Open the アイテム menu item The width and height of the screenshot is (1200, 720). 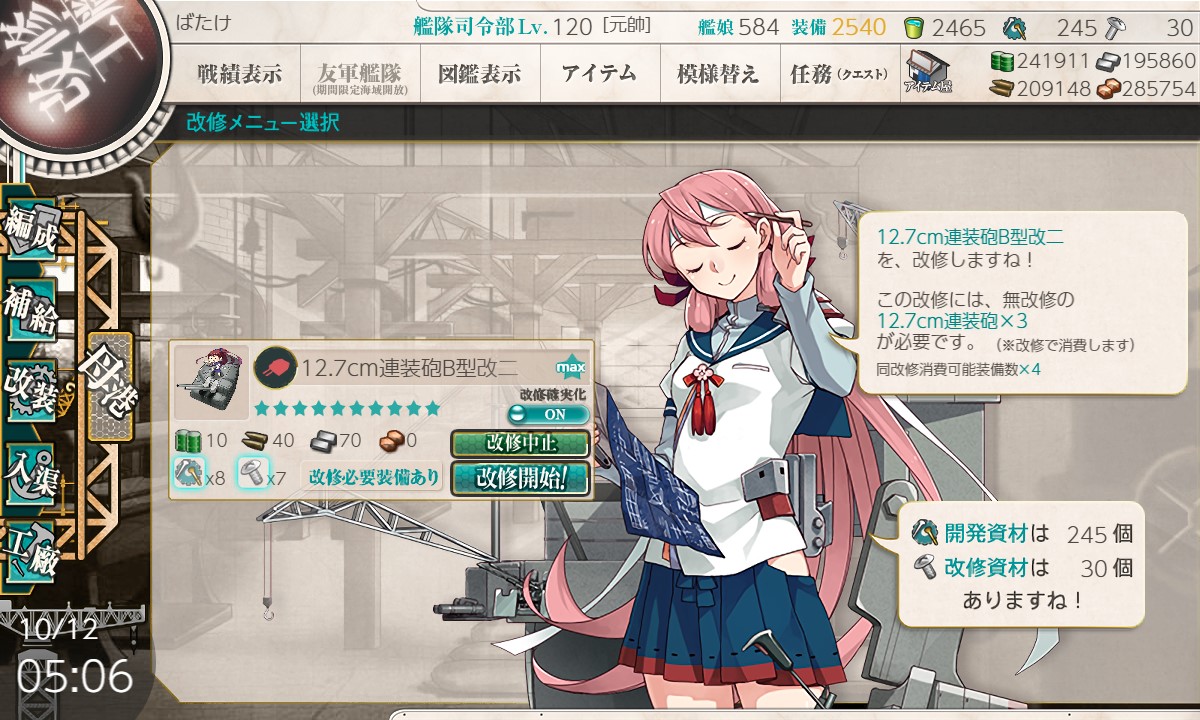point(599,73)
